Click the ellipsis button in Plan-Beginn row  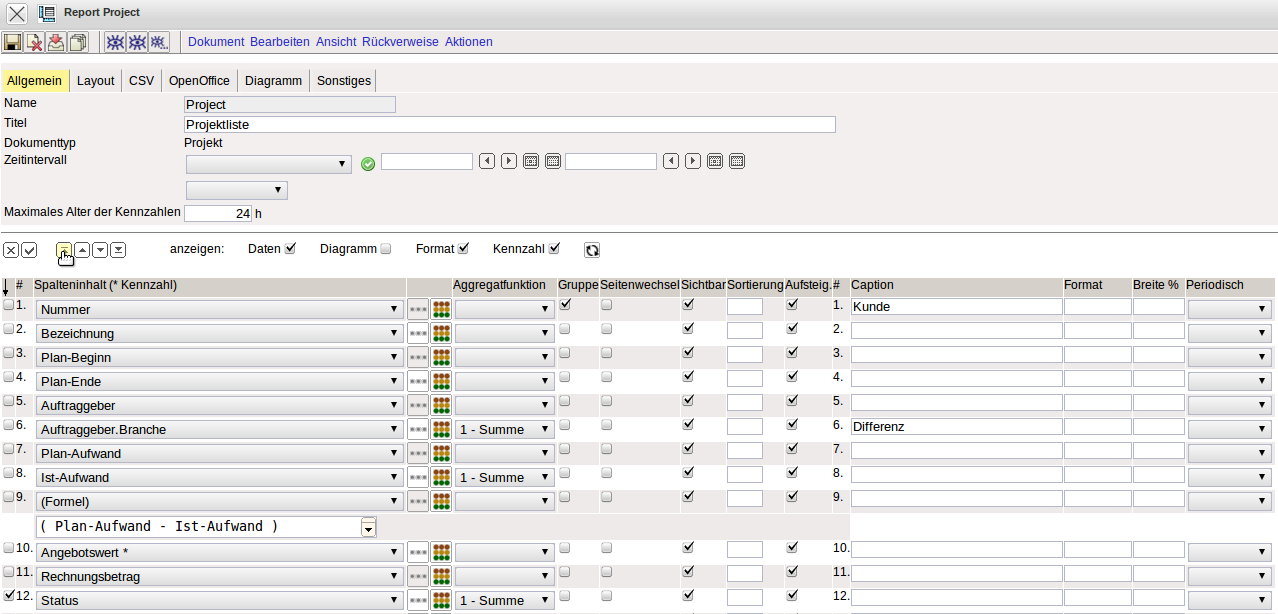418,358
